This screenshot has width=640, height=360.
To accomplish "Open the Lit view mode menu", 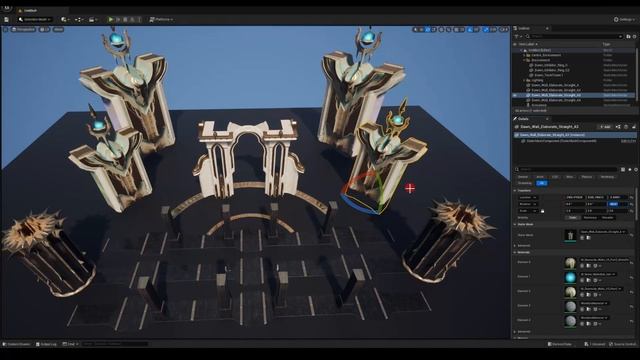I will coord(44,29).
